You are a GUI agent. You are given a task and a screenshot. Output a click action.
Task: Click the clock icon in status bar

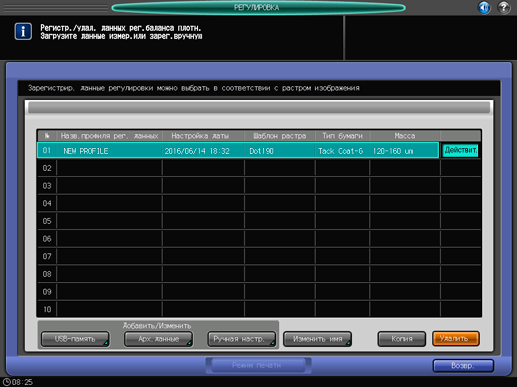tap(6, 382)
